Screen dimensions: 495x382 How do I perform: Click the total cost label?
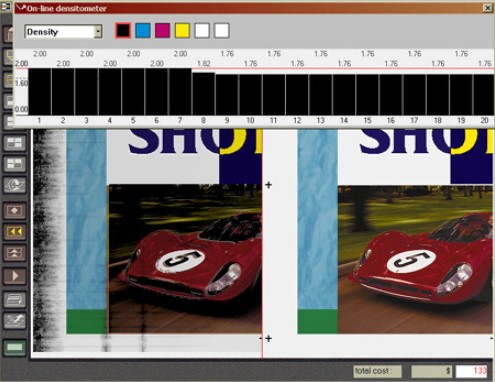click(378, 371)
